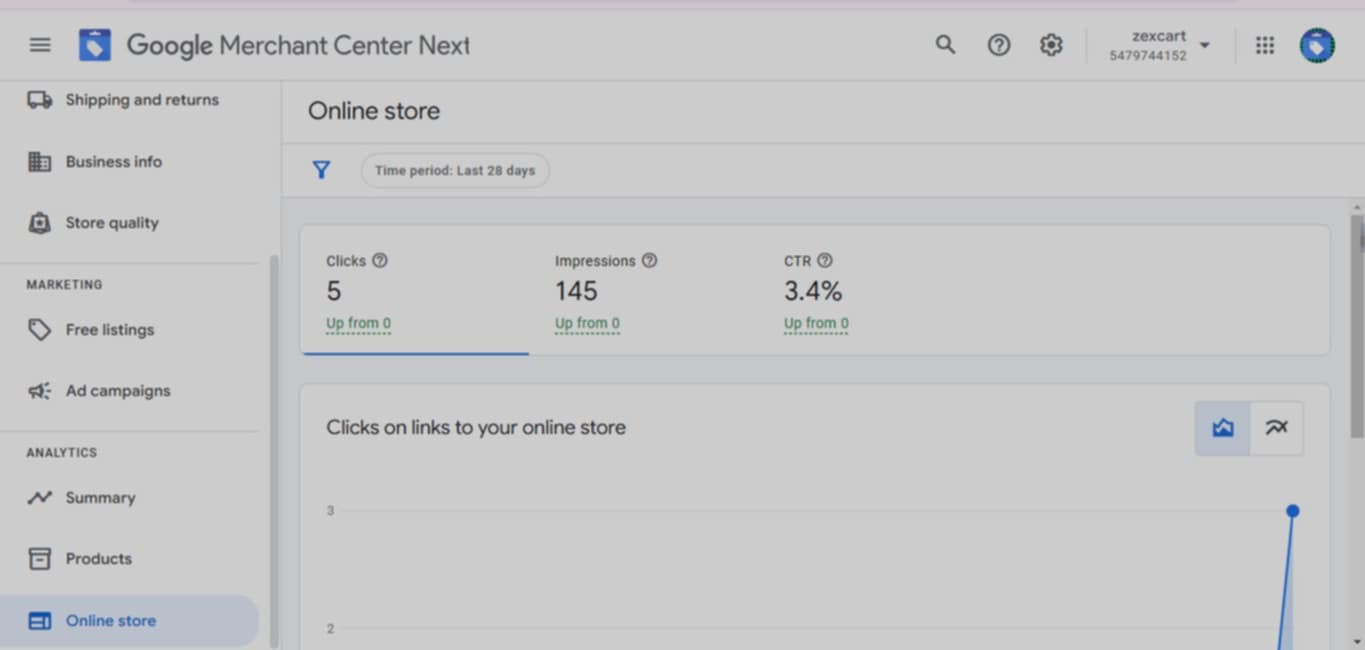
Task: Show help info for CTR metric
Action: pos(824,261)
